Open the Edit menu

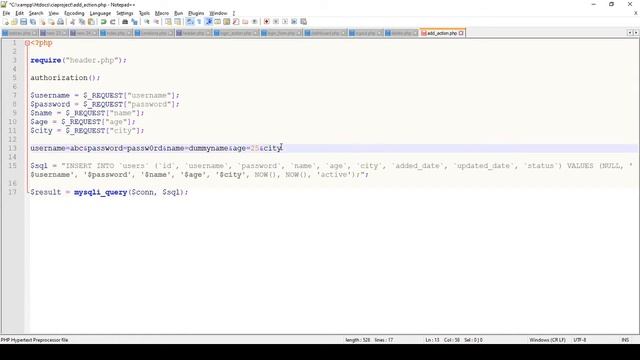[20, 13]
